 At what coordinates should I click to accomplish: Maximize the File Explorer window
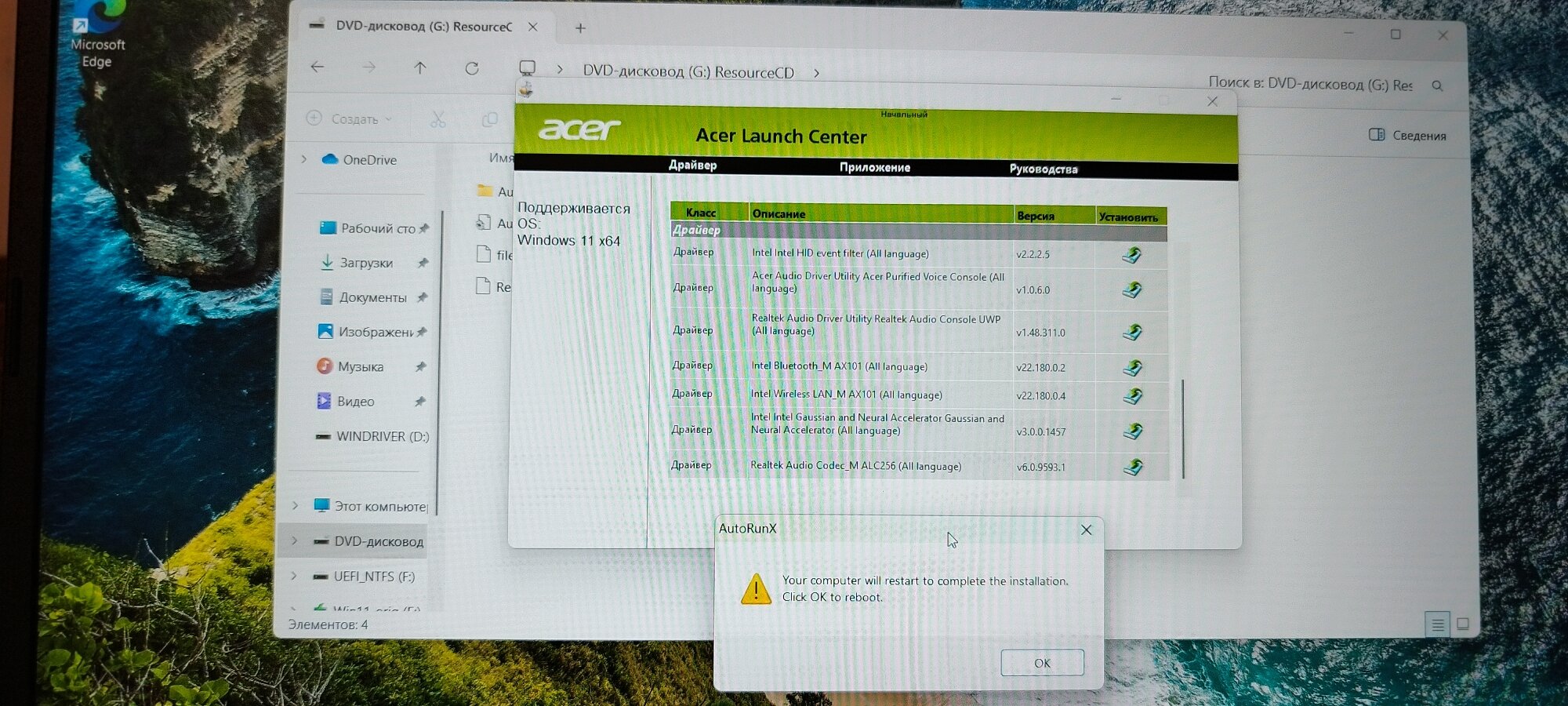[1396, 35]
